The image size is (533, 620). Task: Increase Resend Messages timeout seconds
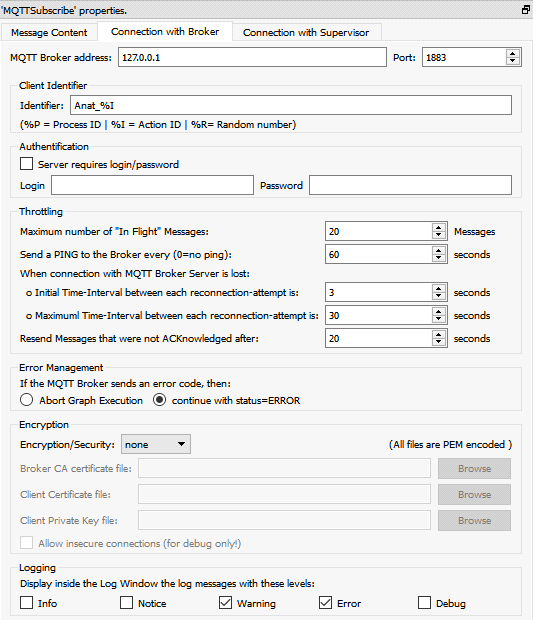point(439,335)
